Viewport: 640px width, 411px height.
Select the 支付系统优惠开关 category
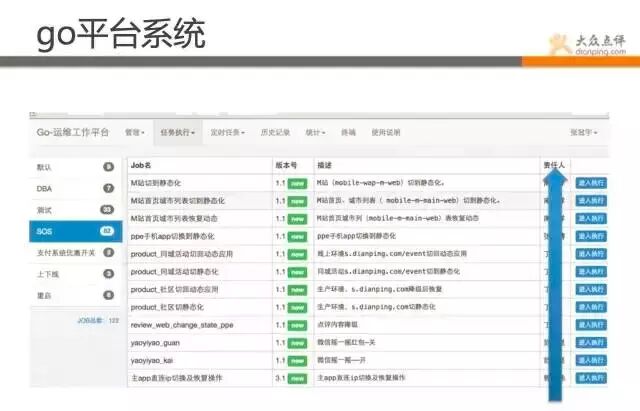pos(76,253)
